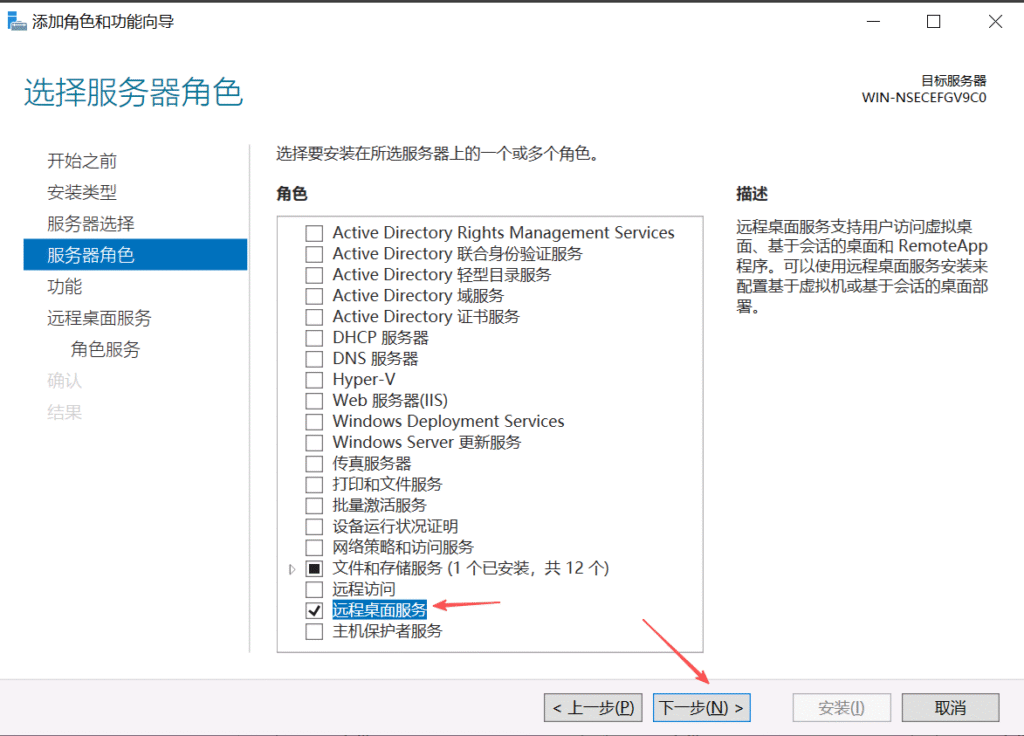Viewport: 1024px width, 736px height.
Task: Toggle the 文件和存储服务 partial checkbox
Action: 314,569
